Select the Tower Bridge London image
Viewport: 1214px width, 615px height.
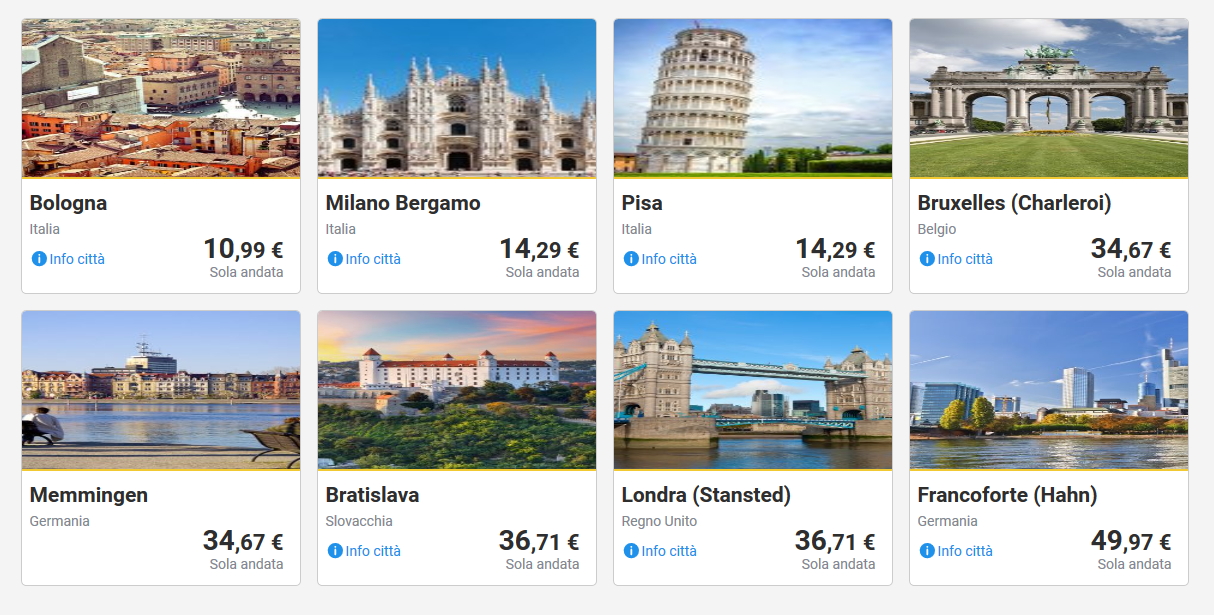click(753, 390)
